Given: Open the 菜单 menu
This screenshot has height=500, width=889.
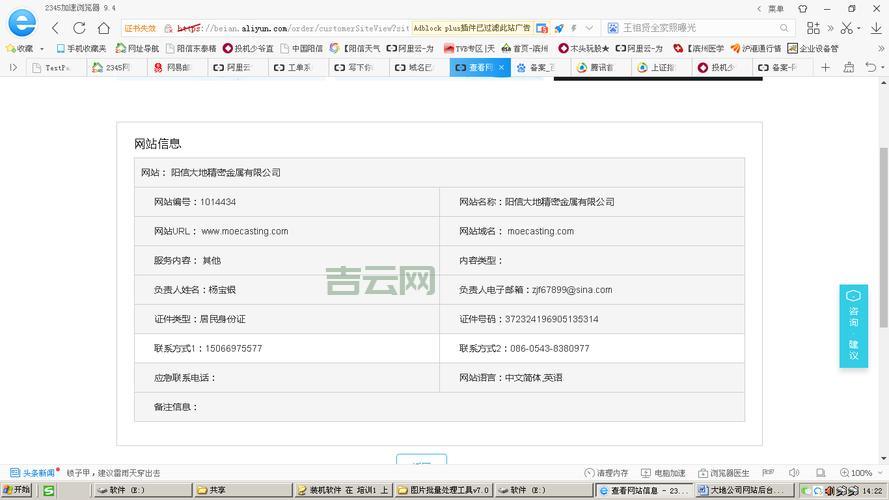Looking at the screenshot, I should [776, 9].
